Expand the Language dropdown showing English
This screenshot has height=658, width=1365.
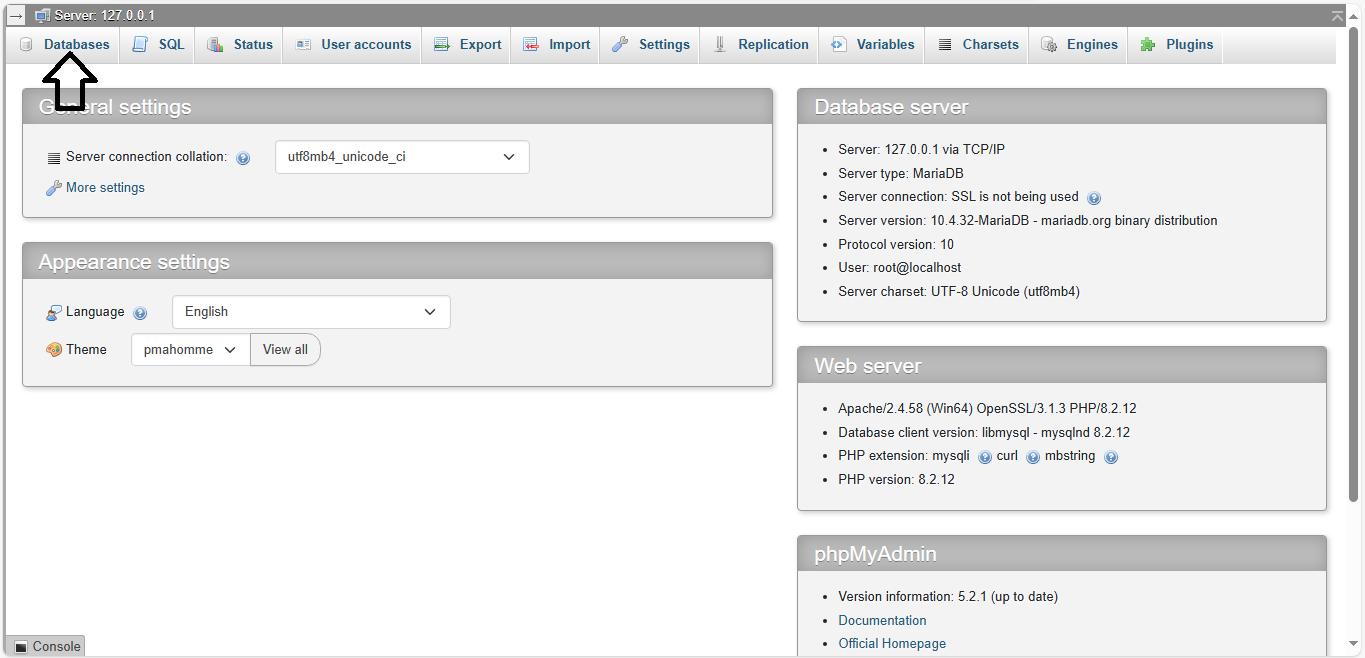[311, 312]
